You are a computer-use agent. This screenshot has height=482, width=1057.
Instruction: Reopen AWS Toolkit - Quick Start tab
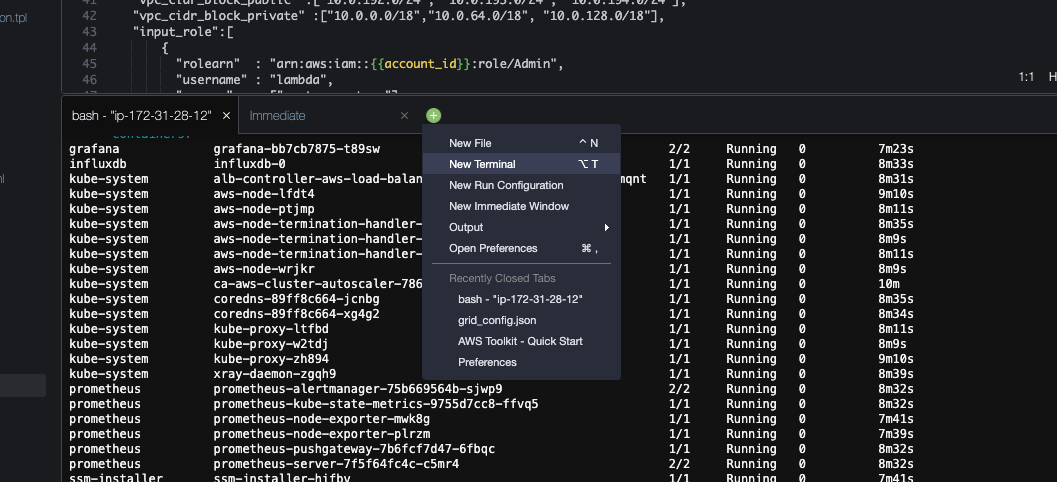click(x=520, y=341)
